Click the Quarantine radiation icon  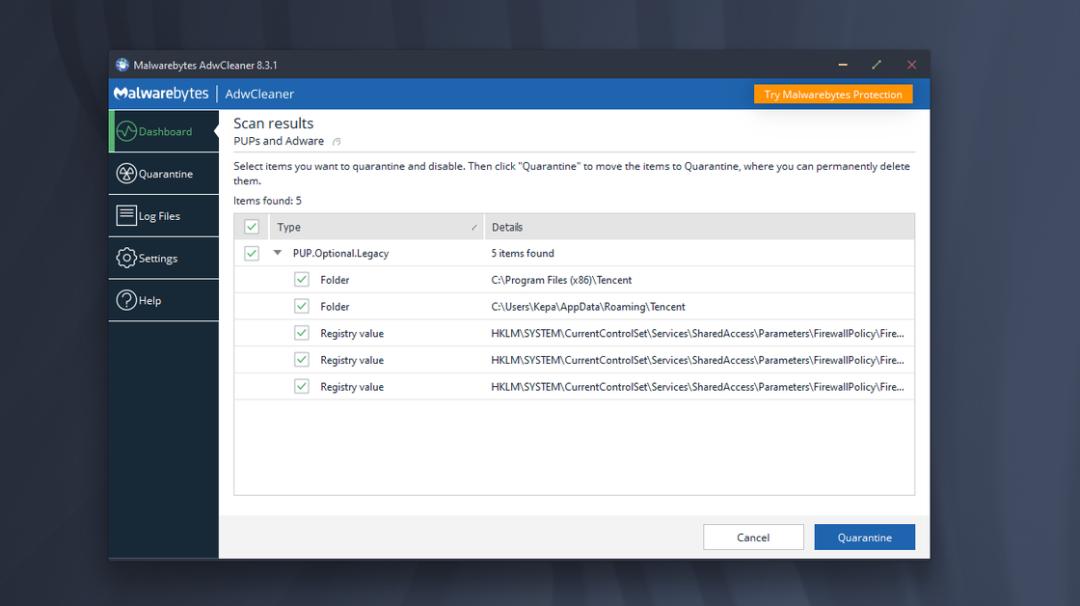tap(127, 174)
